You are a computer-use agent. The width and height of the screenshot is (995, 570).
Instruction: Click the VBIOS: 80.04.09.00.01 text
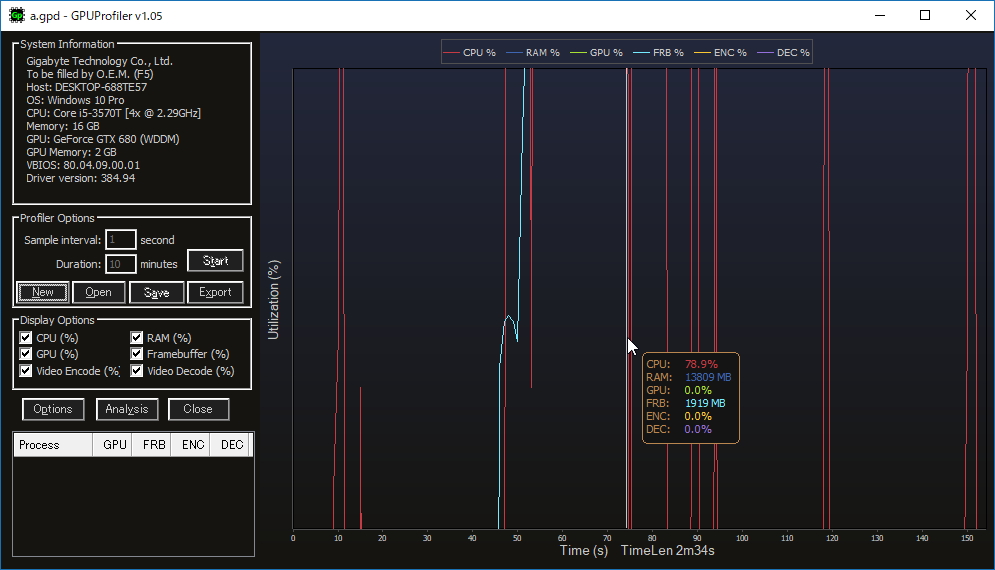tap(83, 165)
